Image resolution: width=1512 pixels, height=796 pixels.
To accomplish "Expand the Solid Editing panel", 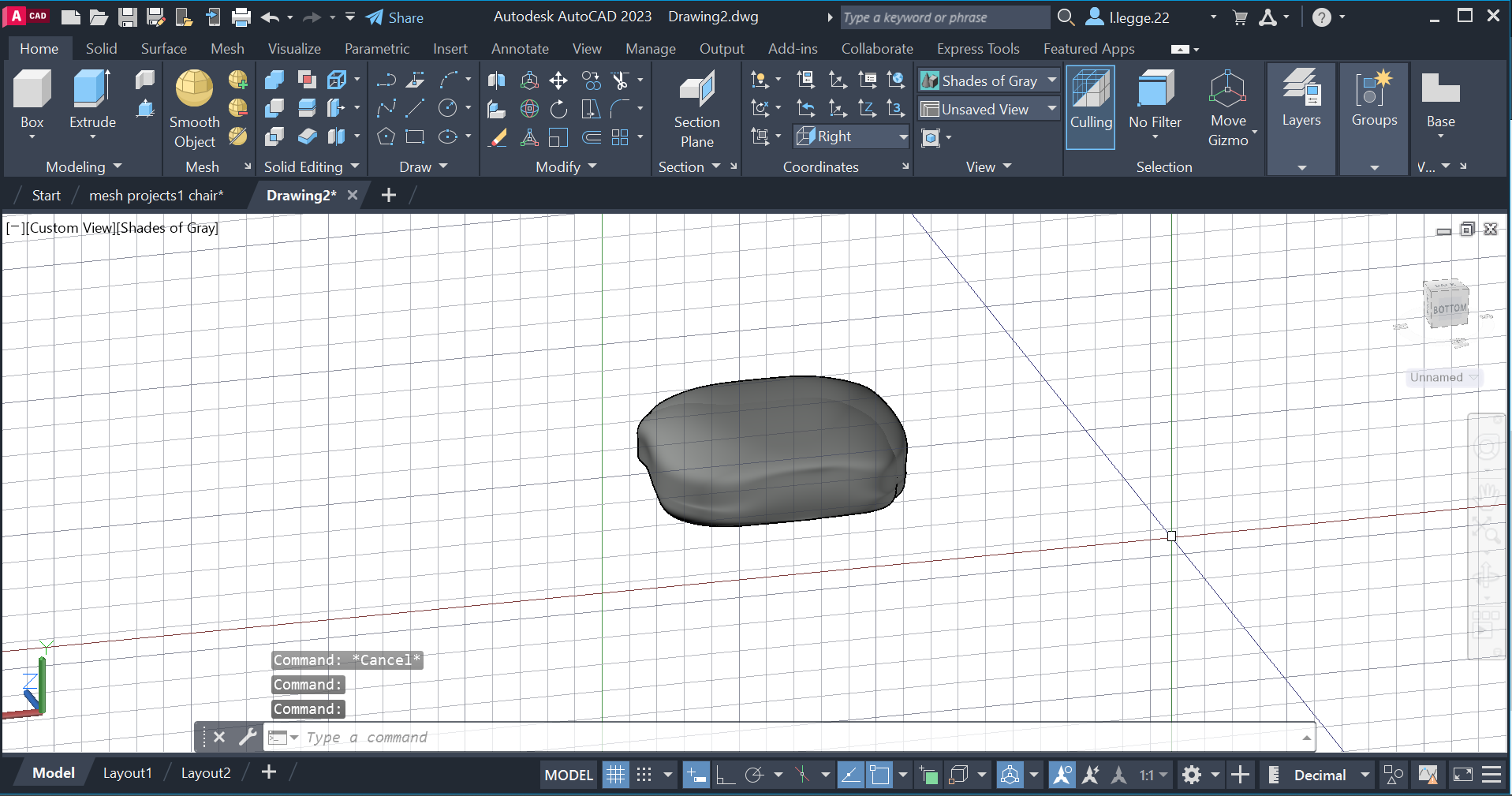I will point(312,166).
